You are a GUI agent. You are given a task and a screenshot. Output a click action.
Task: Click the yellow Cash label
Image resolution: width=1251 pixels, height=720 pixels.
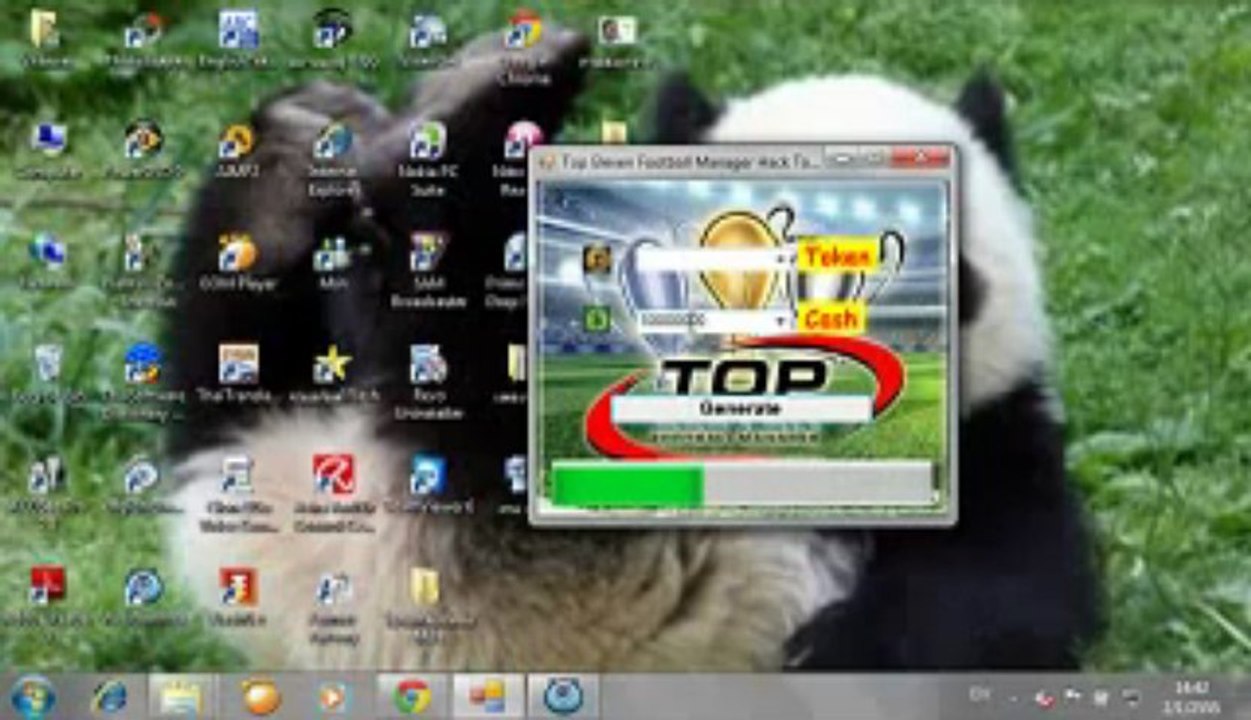(831, 318)
